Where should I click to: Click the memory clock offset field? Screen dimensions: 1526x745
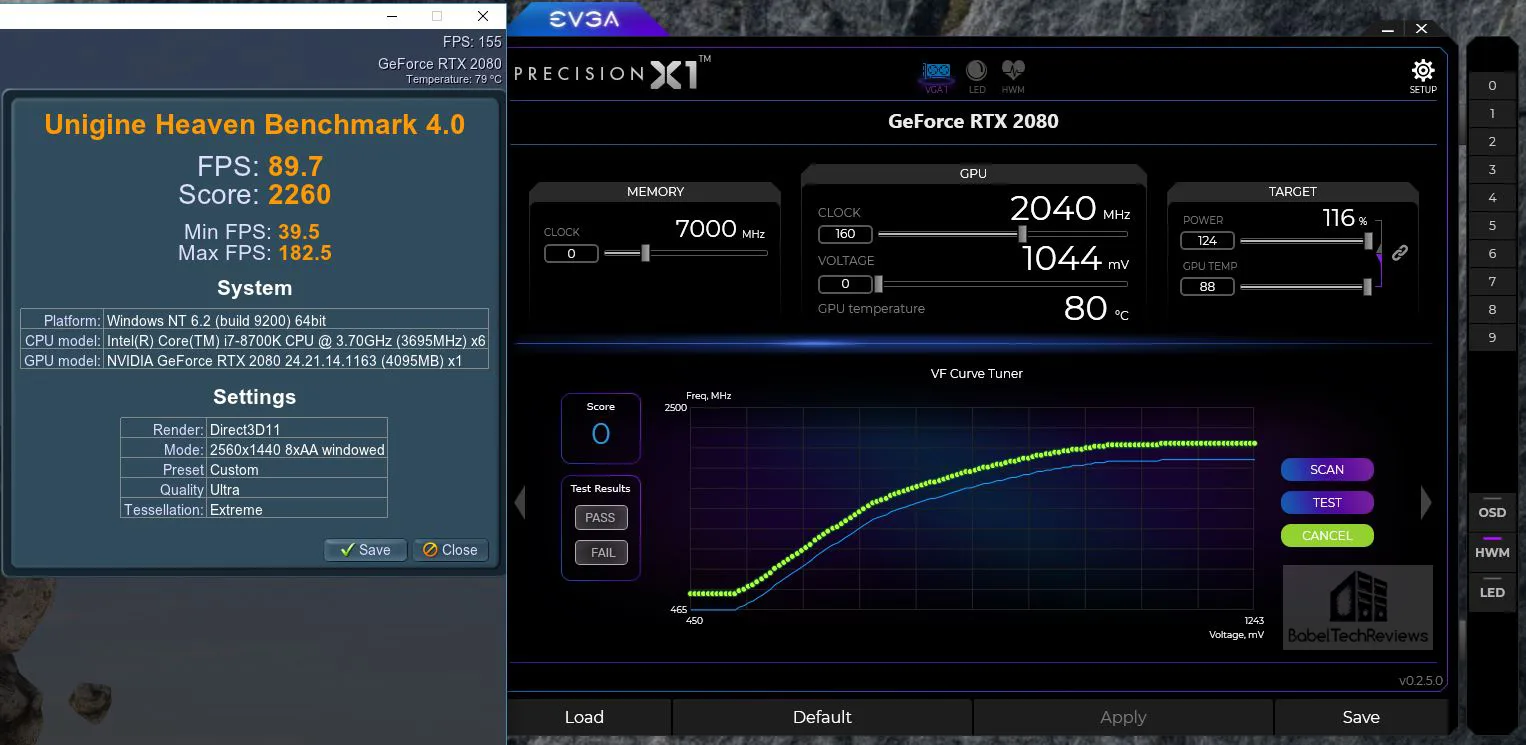(x=571, y=253)
